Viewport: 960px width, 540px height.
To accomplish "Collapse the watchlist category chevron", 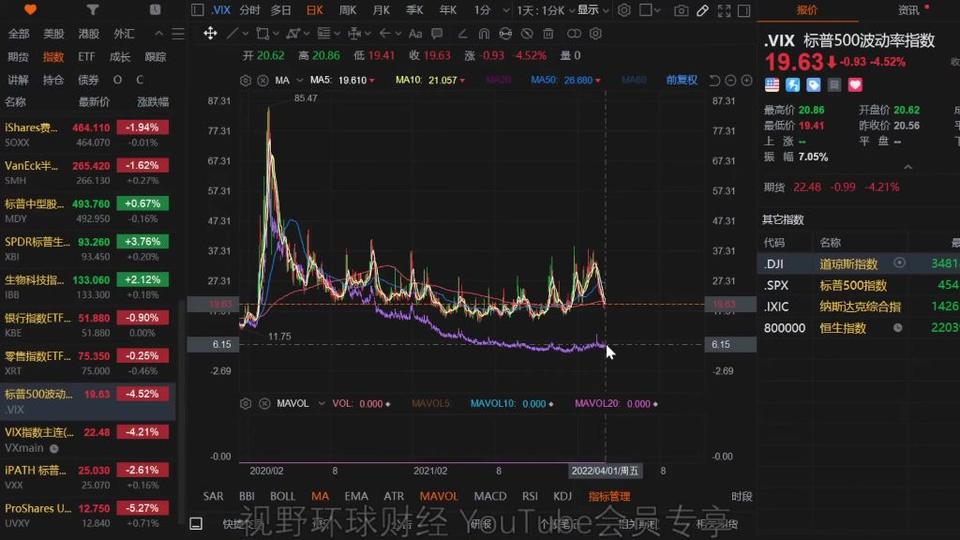I will (x=159, y=34).
